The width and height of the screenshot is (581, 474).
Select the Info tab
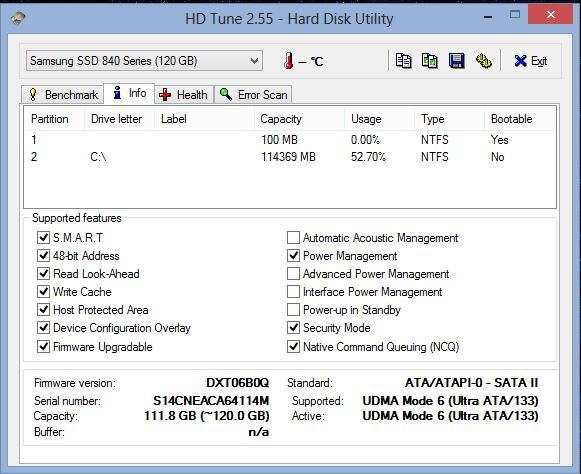point(129,93)
